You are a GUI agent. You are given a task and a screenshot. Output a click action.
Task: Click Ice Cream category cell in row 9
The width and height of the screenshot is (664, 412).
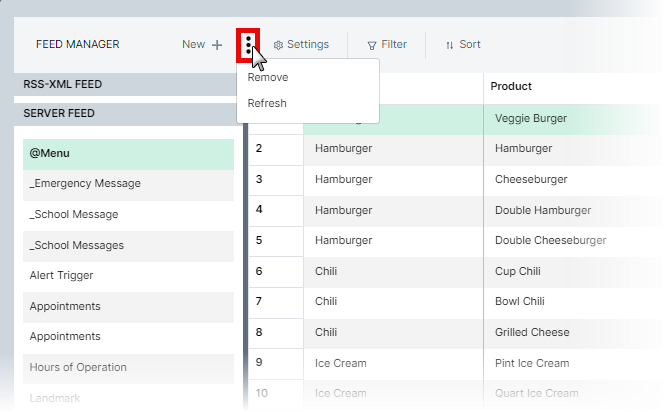(393, 364)
